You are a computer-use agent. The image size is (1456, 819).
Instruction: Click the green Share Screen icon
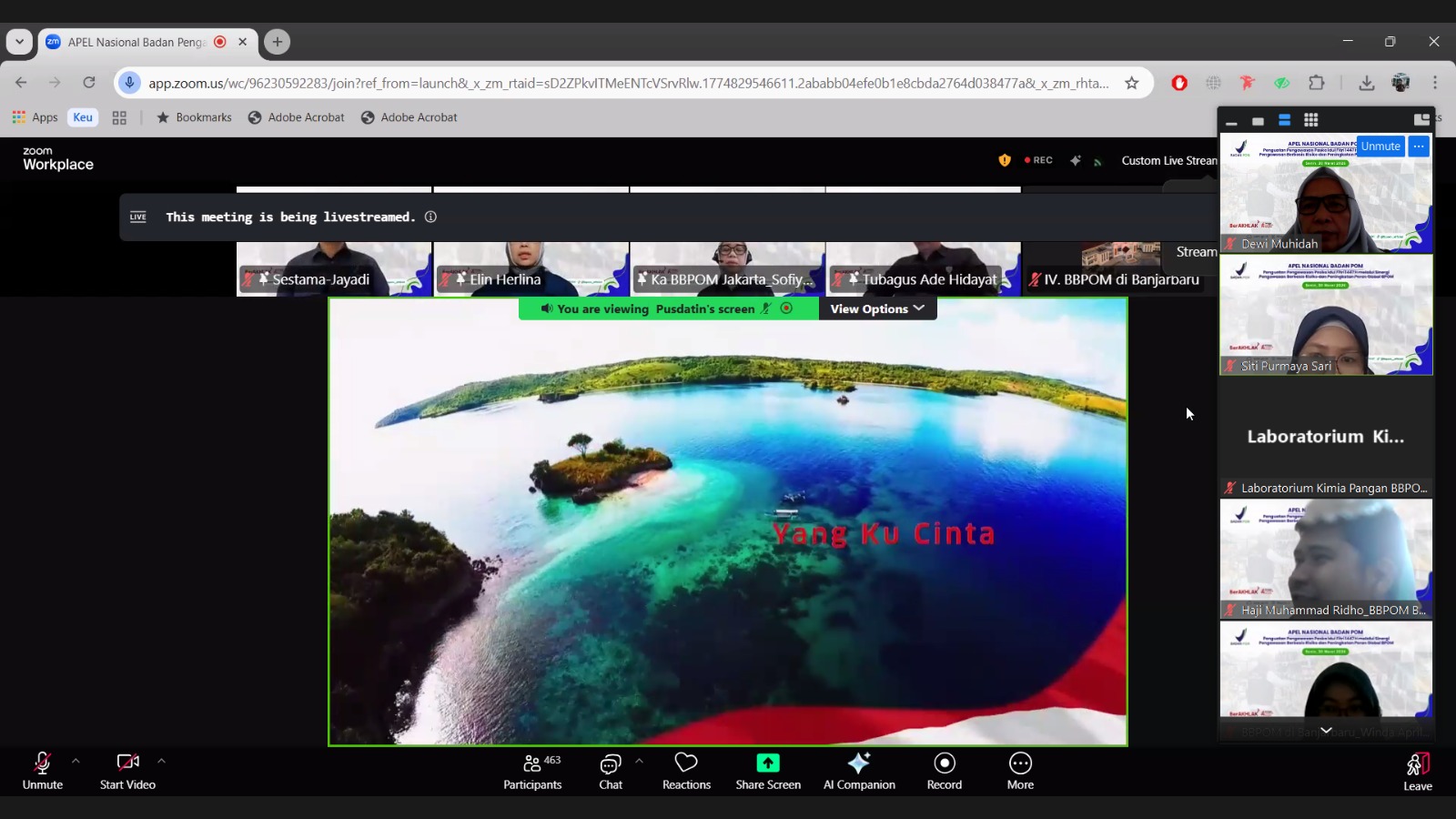pyautogui.click(x=768, y=763)
